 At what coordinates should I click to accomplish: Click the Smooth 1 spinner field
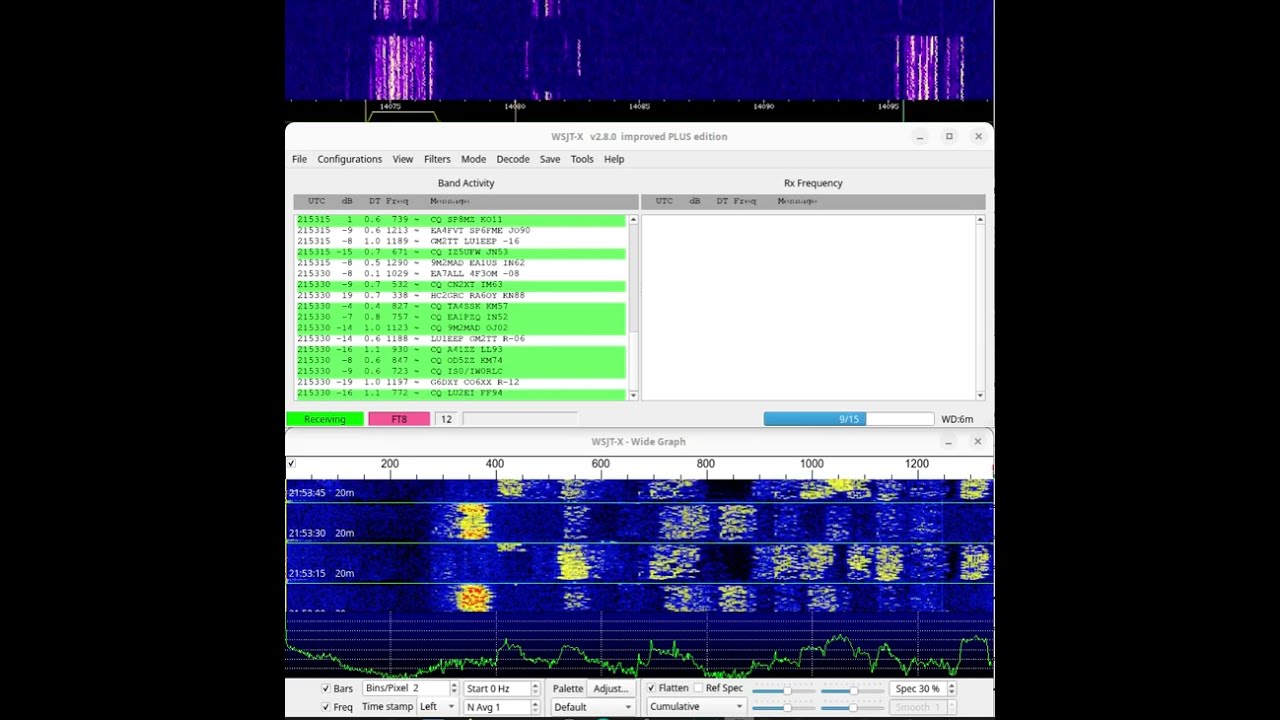pos(923,707)
